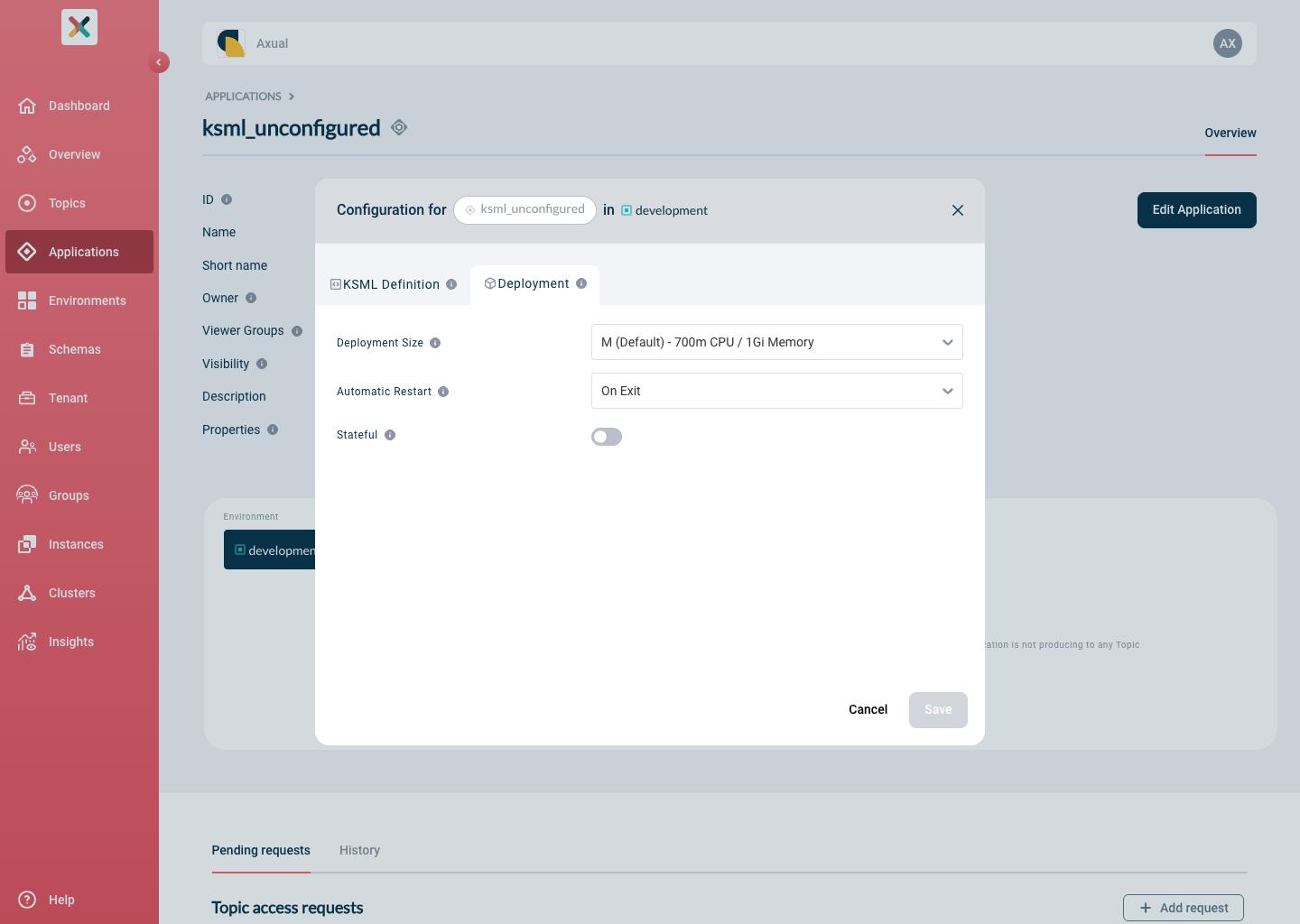Click the Help question mark icon
This screenshot has height=924, width=1300.
pos(27,900)
